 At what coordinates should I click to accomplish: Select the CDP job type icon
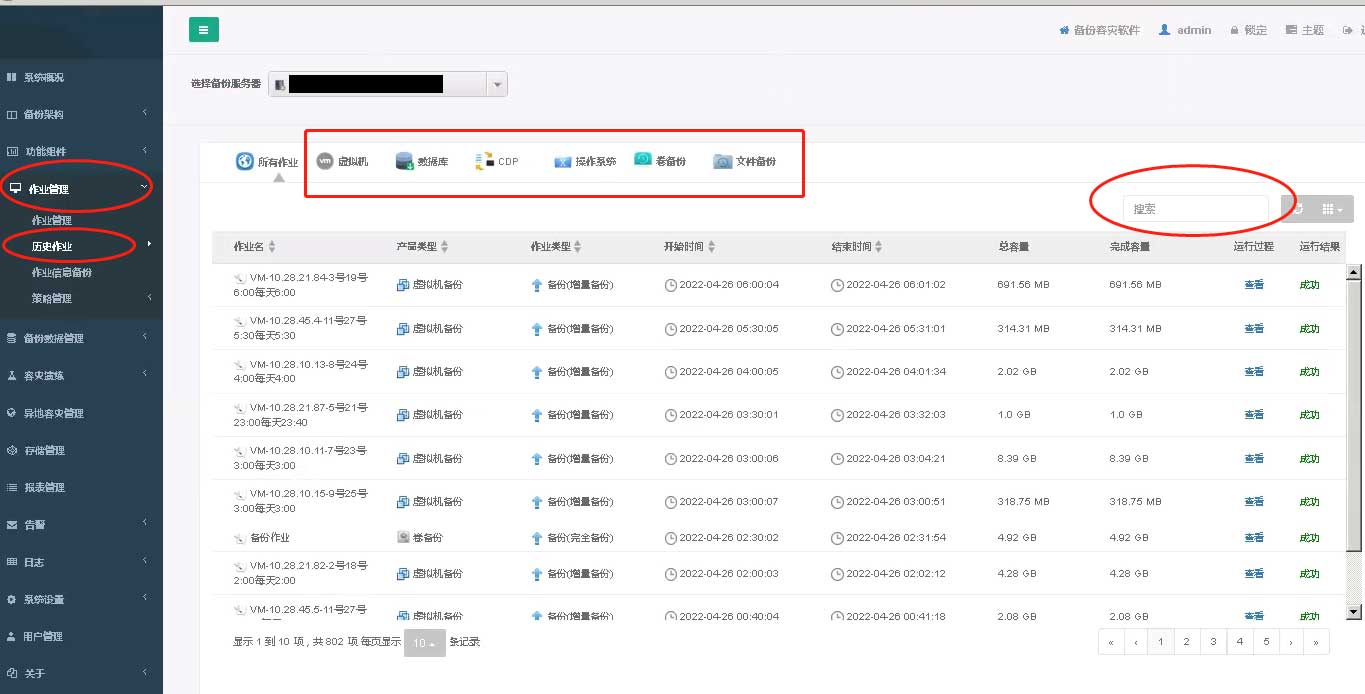point(484,161)
